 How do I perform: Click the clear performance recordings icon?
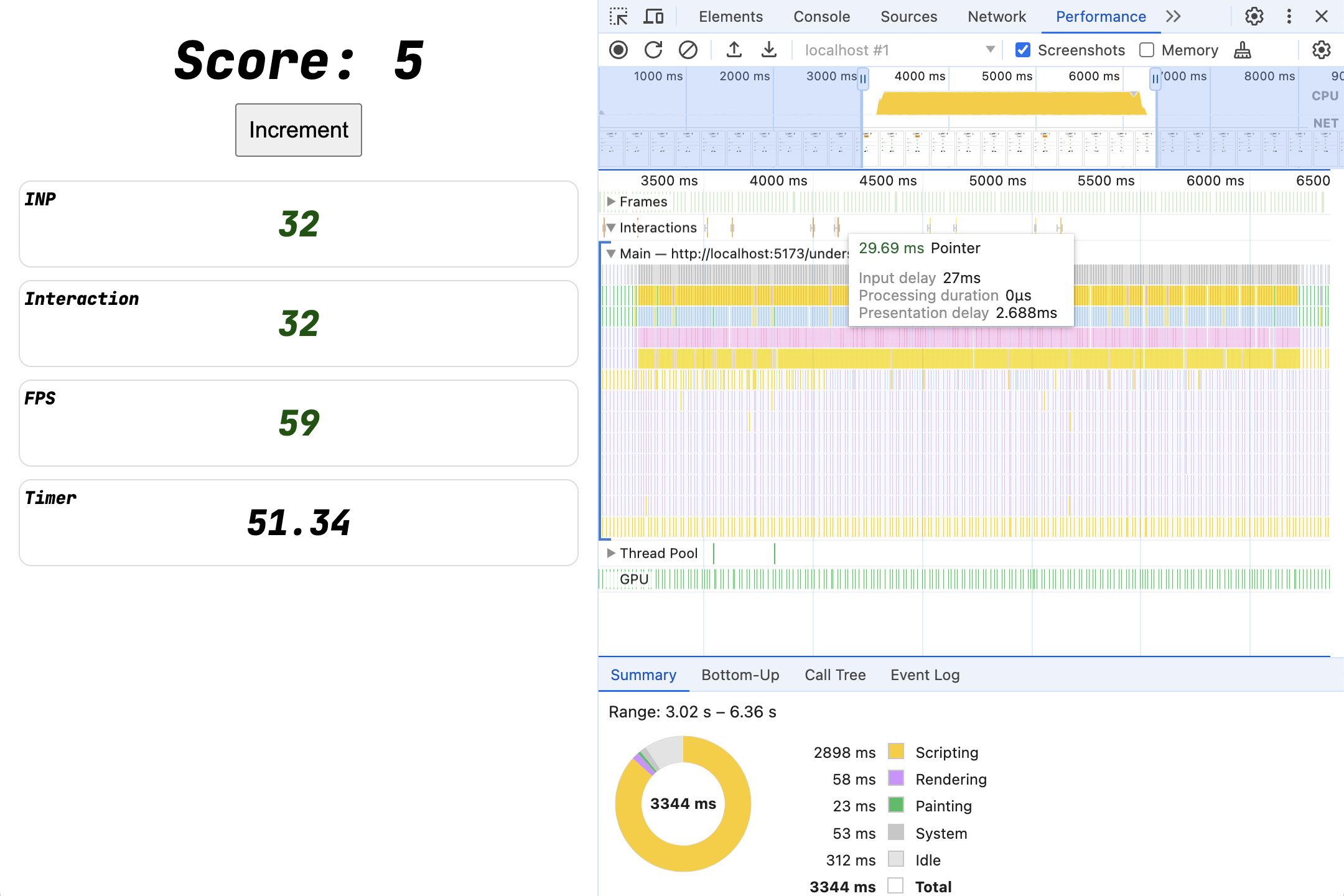click(x=686, y=50)
